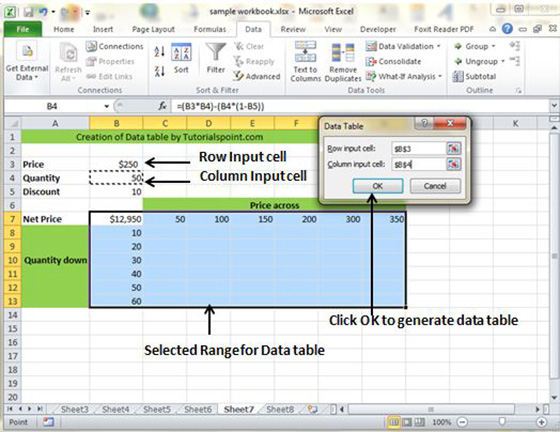Click the Undo icon
Screen dimensions: 560x432
pyautogui.click(x=43, y=12)
